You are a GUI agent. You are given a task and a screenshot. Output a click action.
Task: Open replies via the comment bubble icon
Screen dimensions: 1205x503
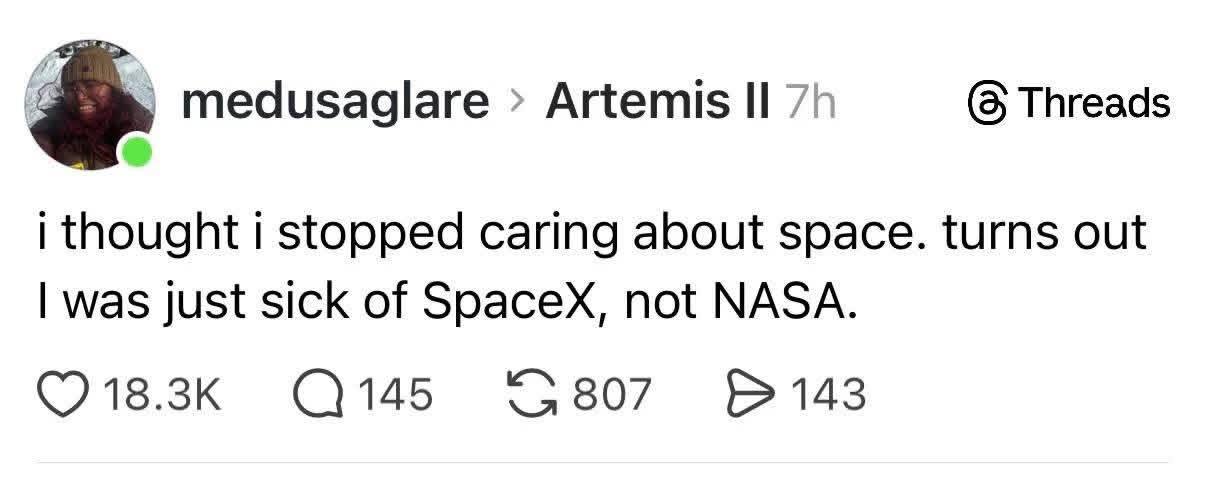317,394
